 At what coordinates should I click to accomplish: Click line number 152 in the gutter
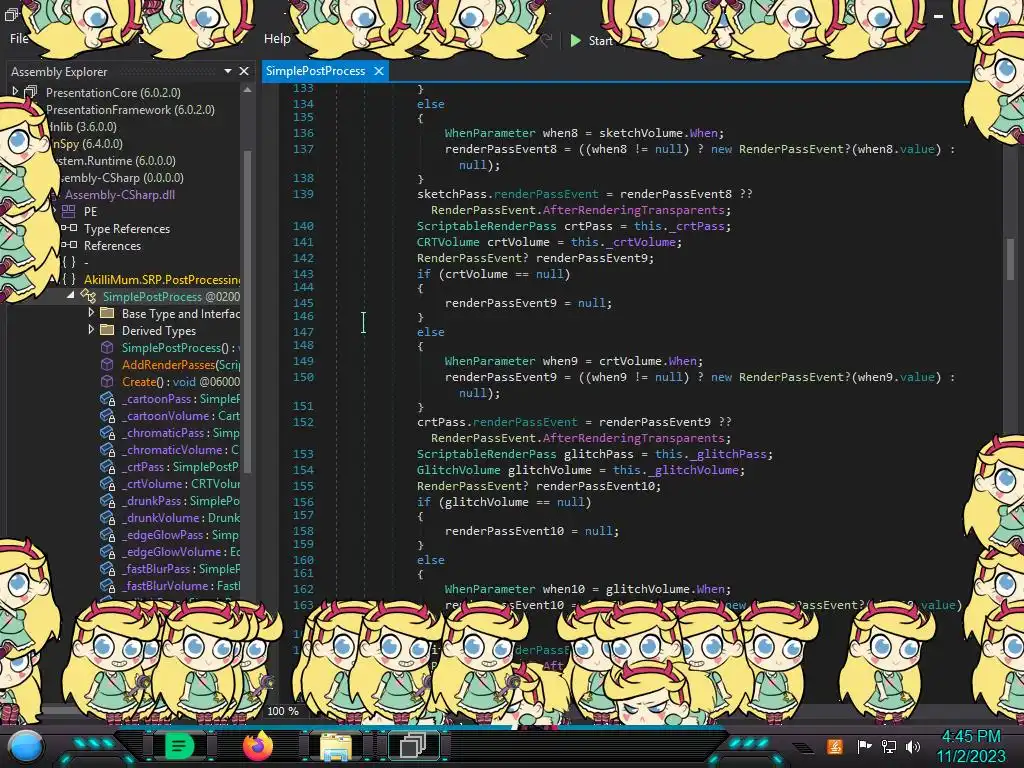[x=303, y=422]
